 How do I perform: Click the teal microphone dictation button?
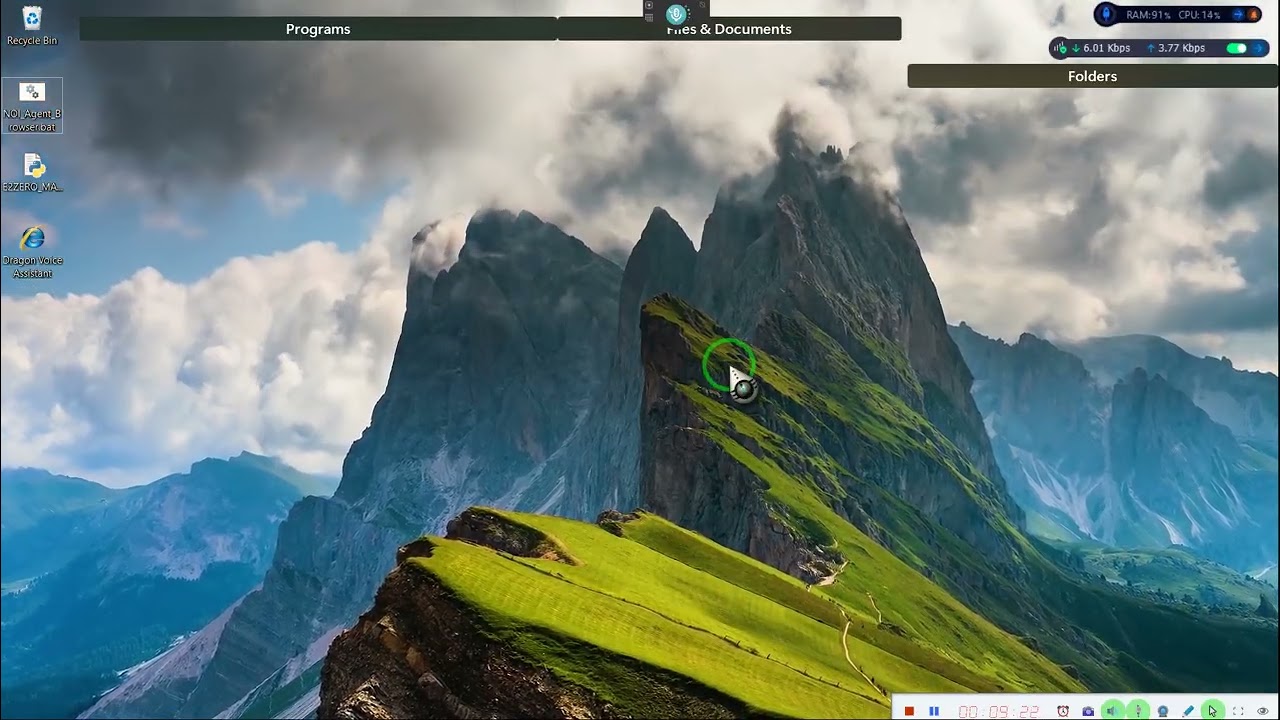tap(677, 14)
